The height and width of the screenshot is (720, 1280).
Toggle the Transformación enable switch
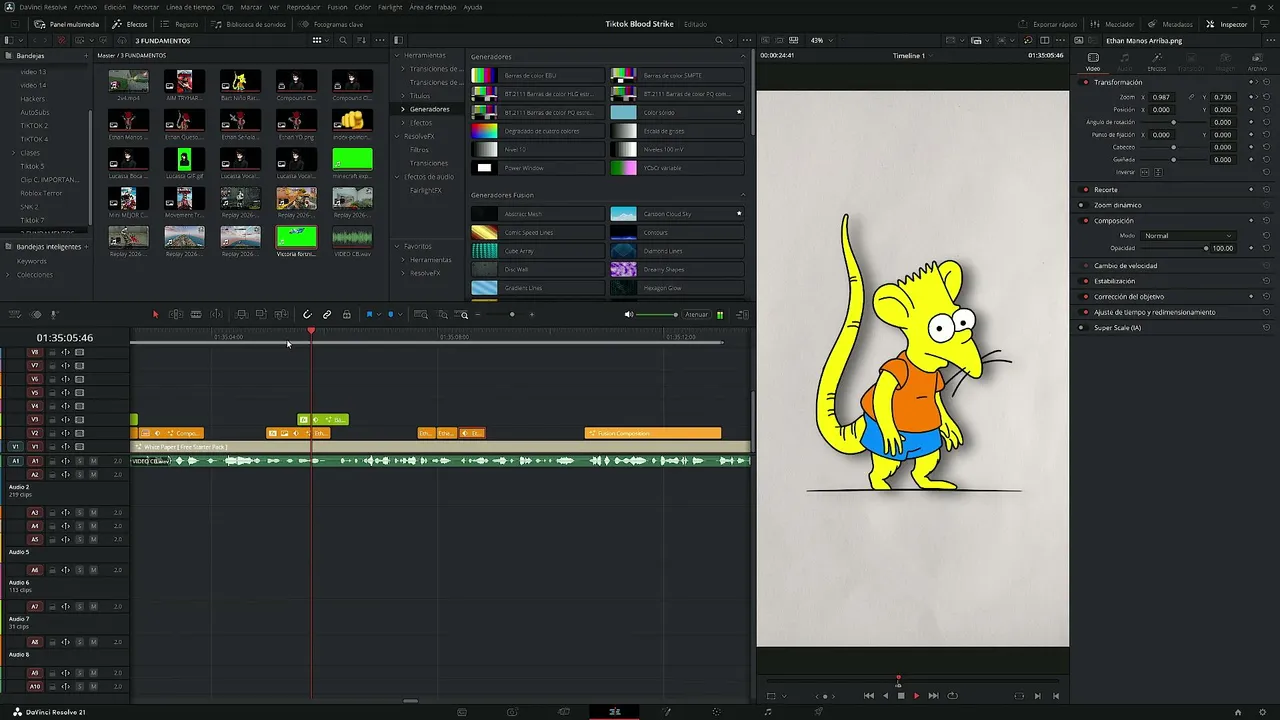pos(1085,82)
